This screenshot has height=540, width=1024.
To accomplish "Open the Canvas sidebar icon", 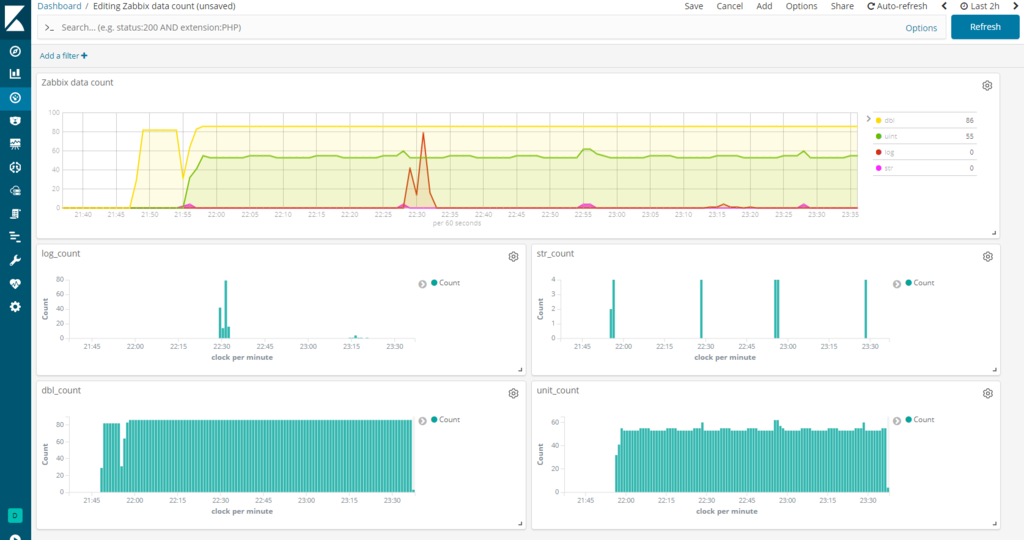I will [x=15, y=144].
